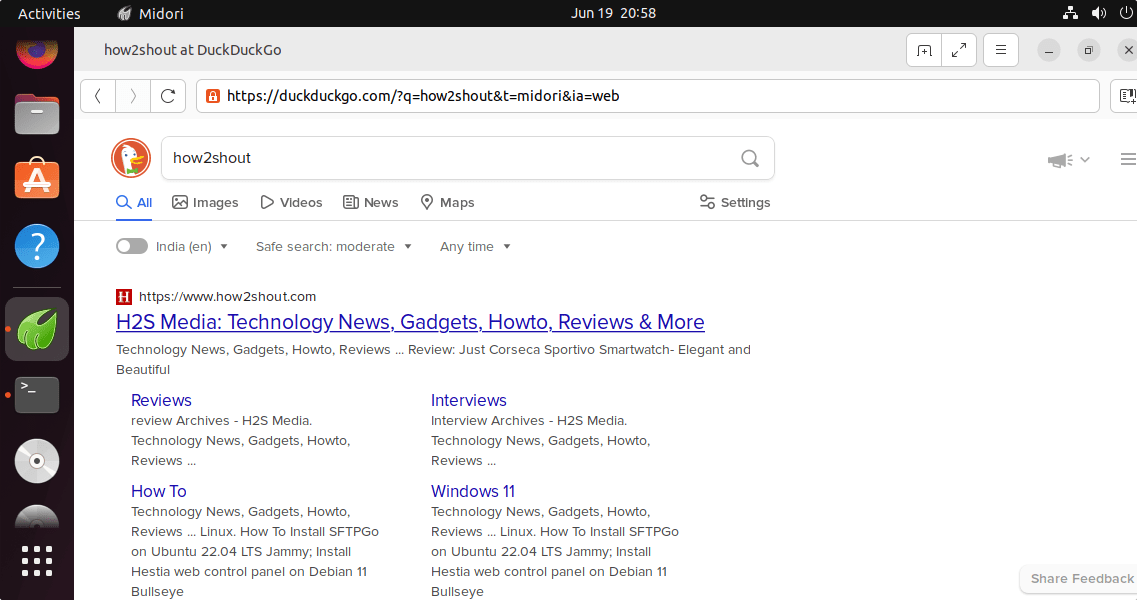Click the Windows 11 sitelink

[x=472, y=491]
